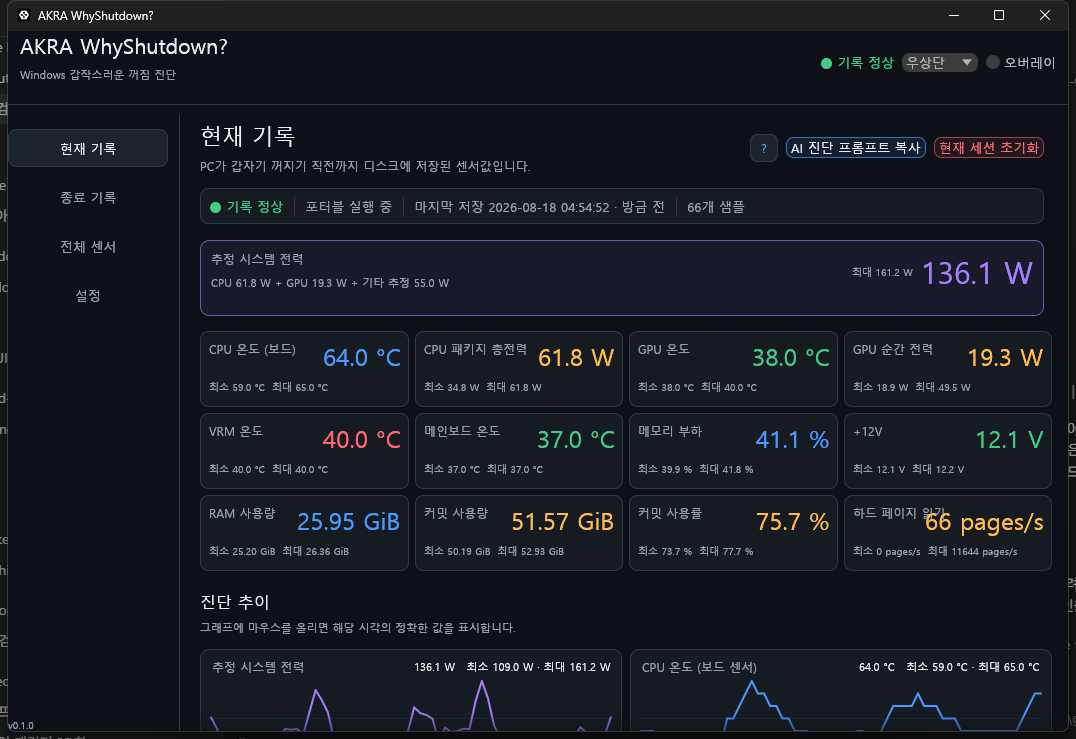Click the question mark help button
The width and height of the screenshot is (1076, 739).
coord(764,148)
